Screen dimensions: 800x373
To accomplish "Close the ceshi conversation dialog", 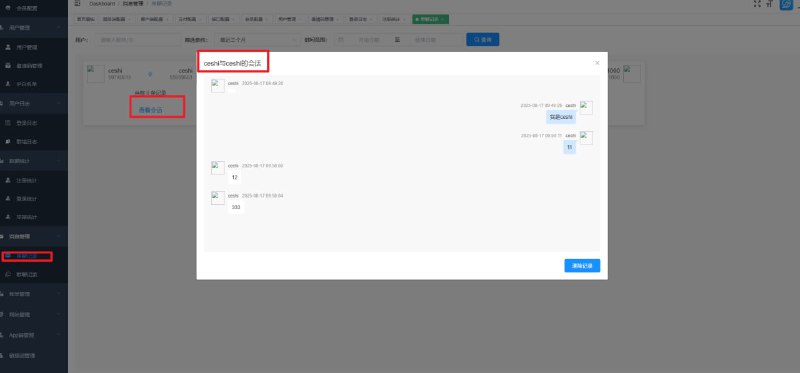I will click(x=597, y=63).
